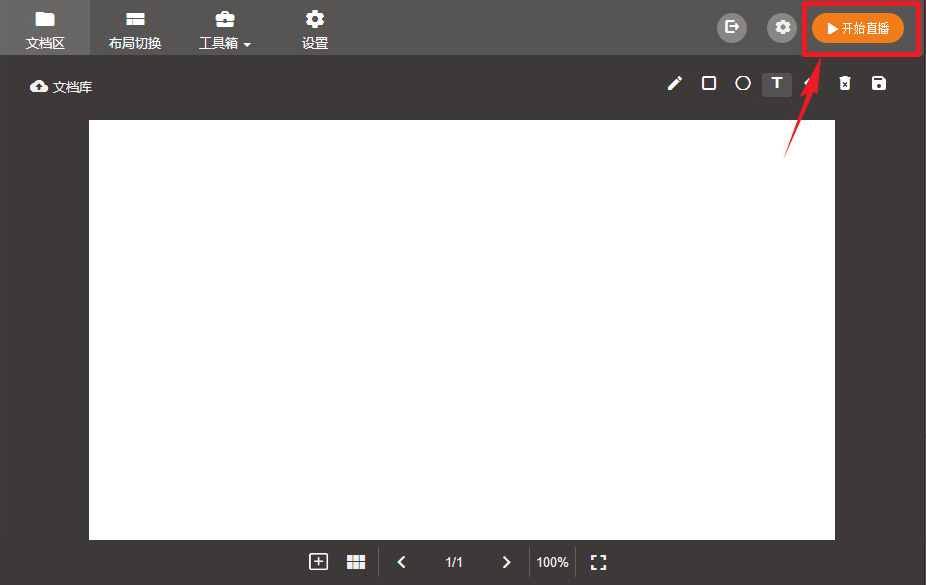Viewport: 926px width, 585px height.
Task: Click the exit/logout round icon
Action: click(732, 28)
